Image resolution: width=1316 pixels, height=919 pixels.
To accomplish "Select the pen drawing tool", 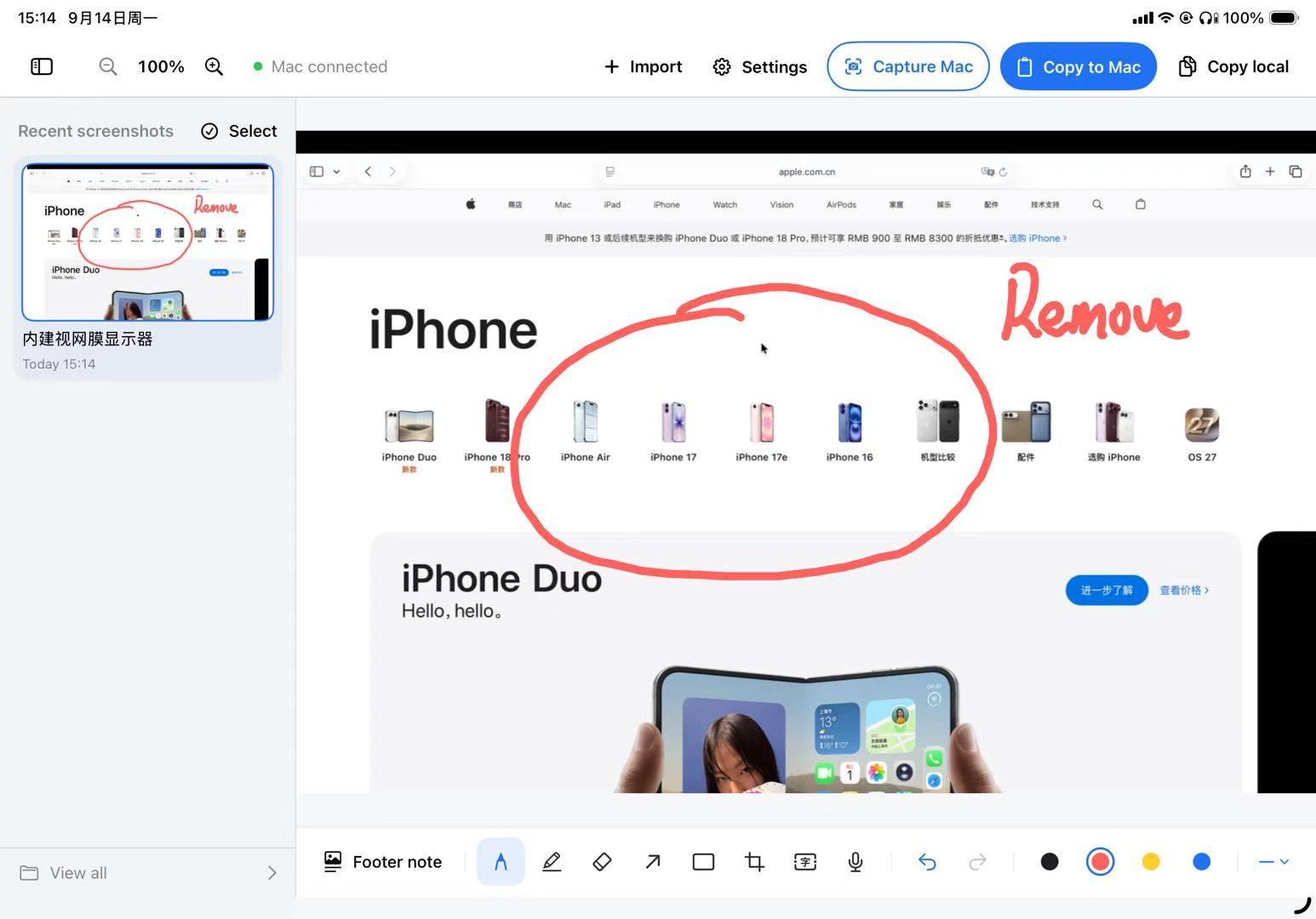I will [x=501, y=862].
